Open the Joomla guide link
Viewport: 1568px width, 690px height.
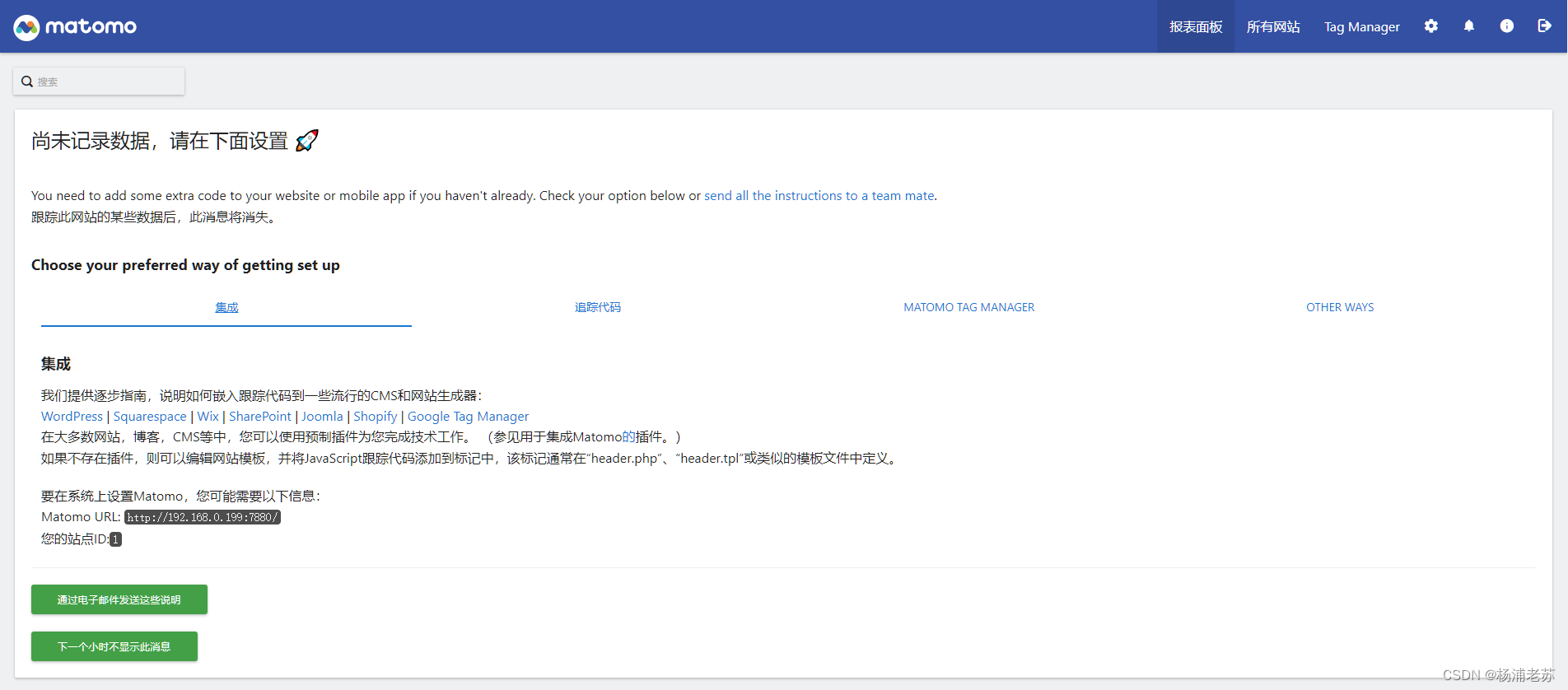click(322, 417)
